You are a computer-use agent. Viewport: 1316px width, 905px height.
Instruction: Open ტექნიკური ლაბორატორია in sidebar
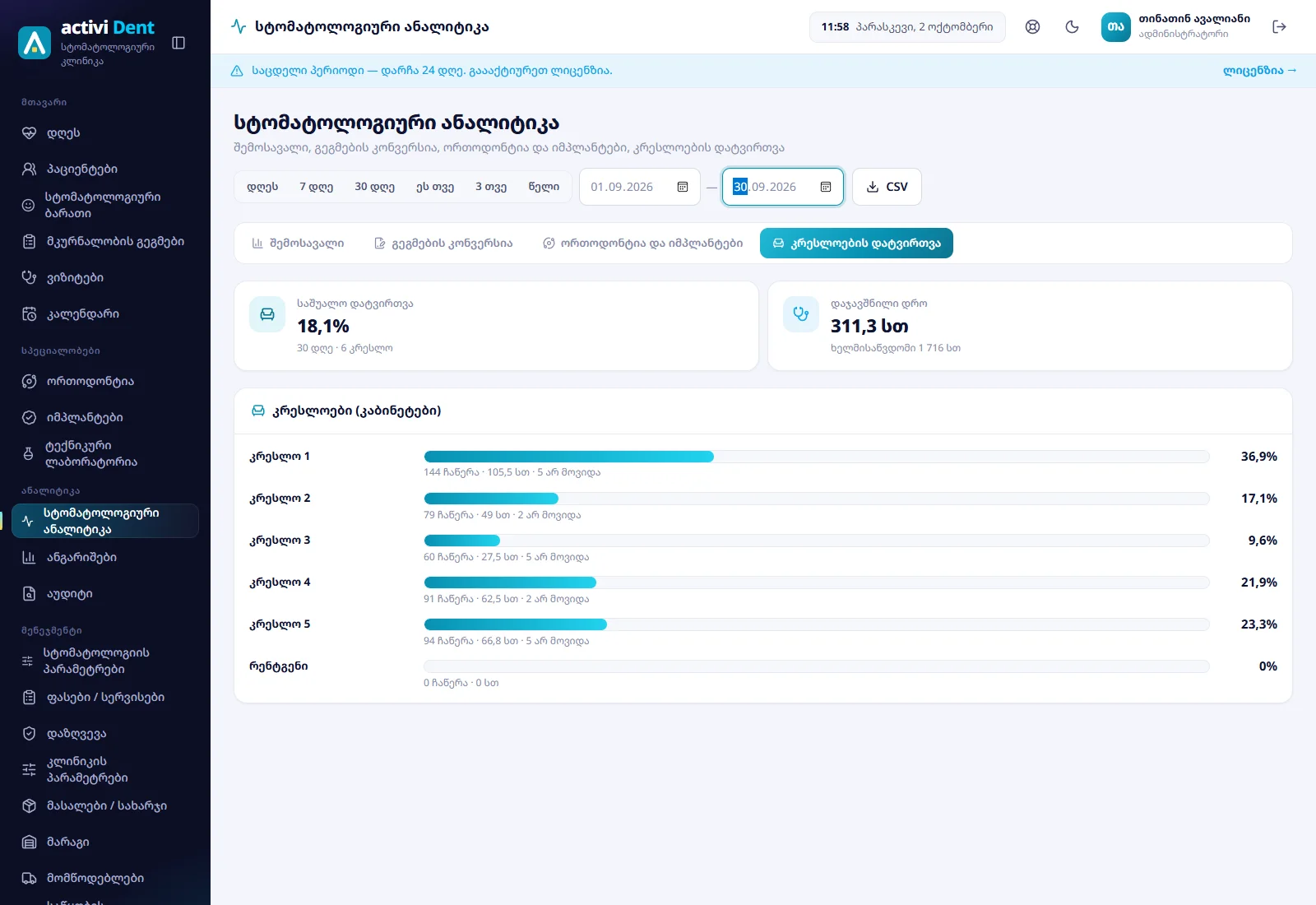click(105, 454)
